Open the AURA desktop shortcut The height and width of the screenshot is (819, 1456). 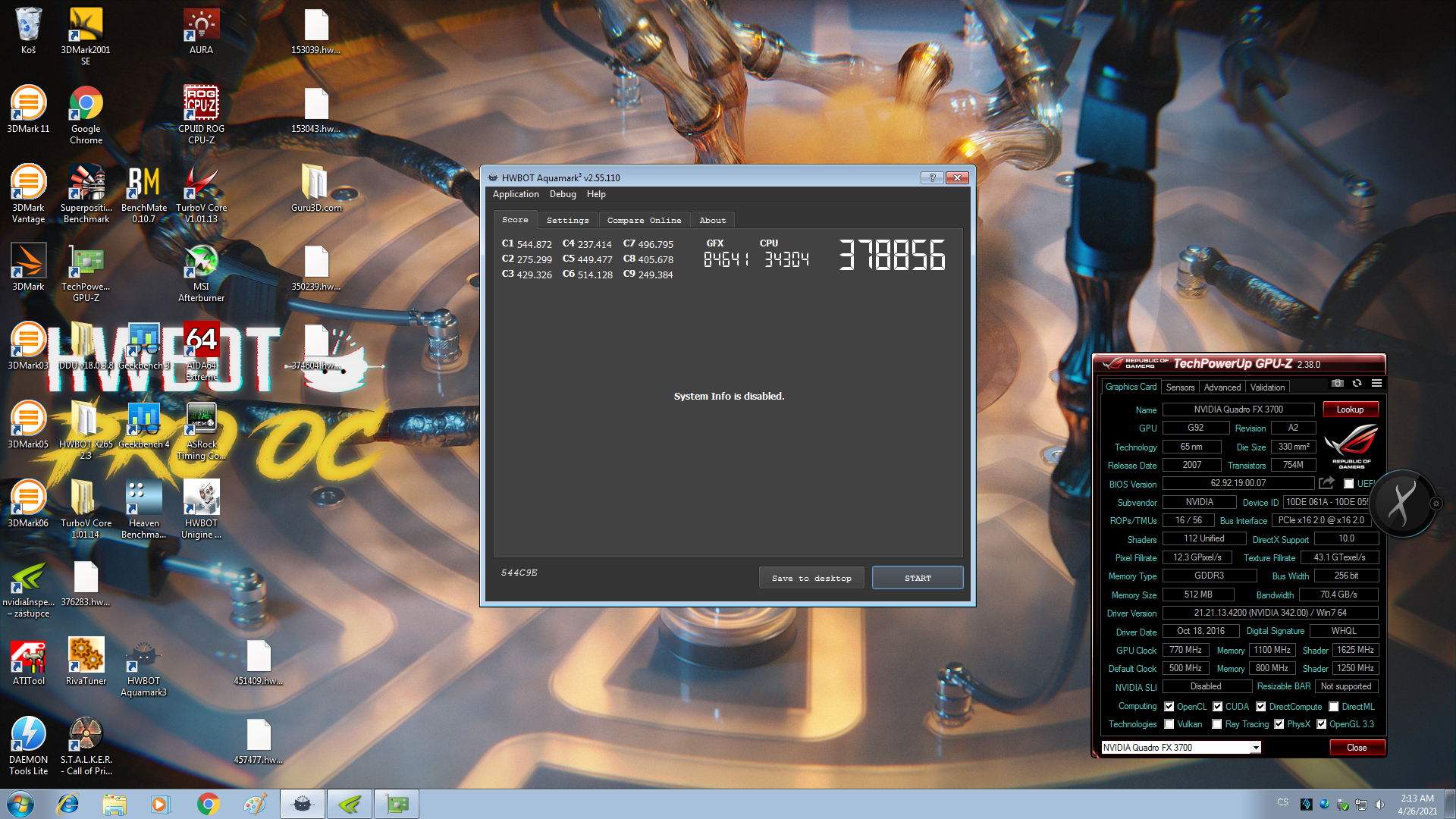pos(201,30)
